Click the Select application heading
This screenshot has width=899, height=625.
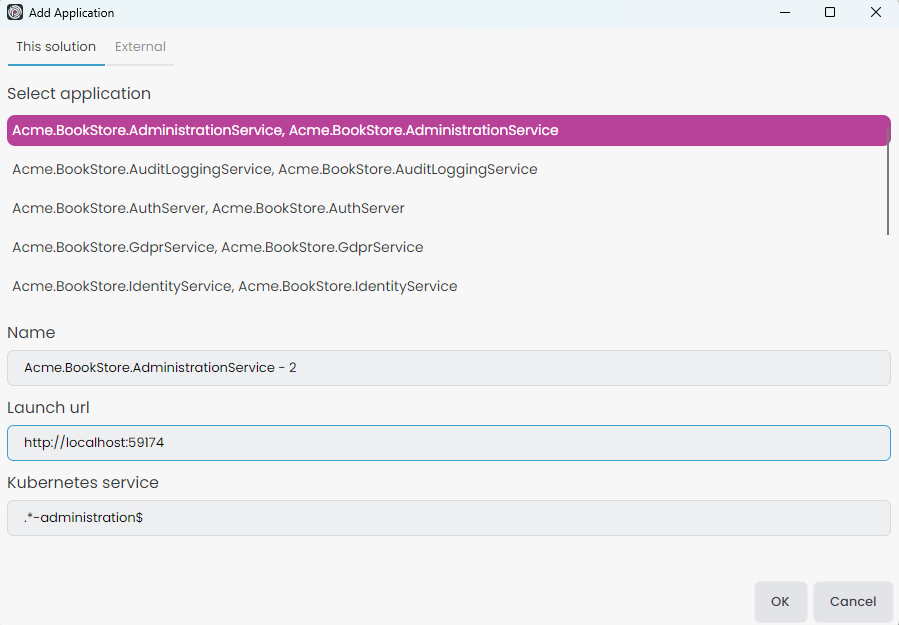pyautogui.click(x=79, y=93)
